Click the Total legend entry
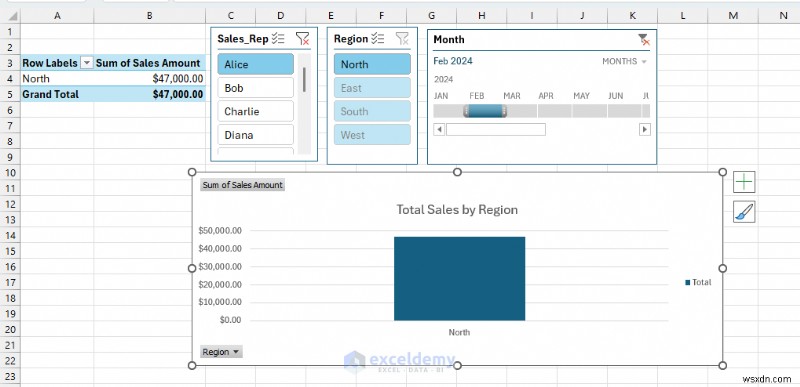 coord(698,282)
